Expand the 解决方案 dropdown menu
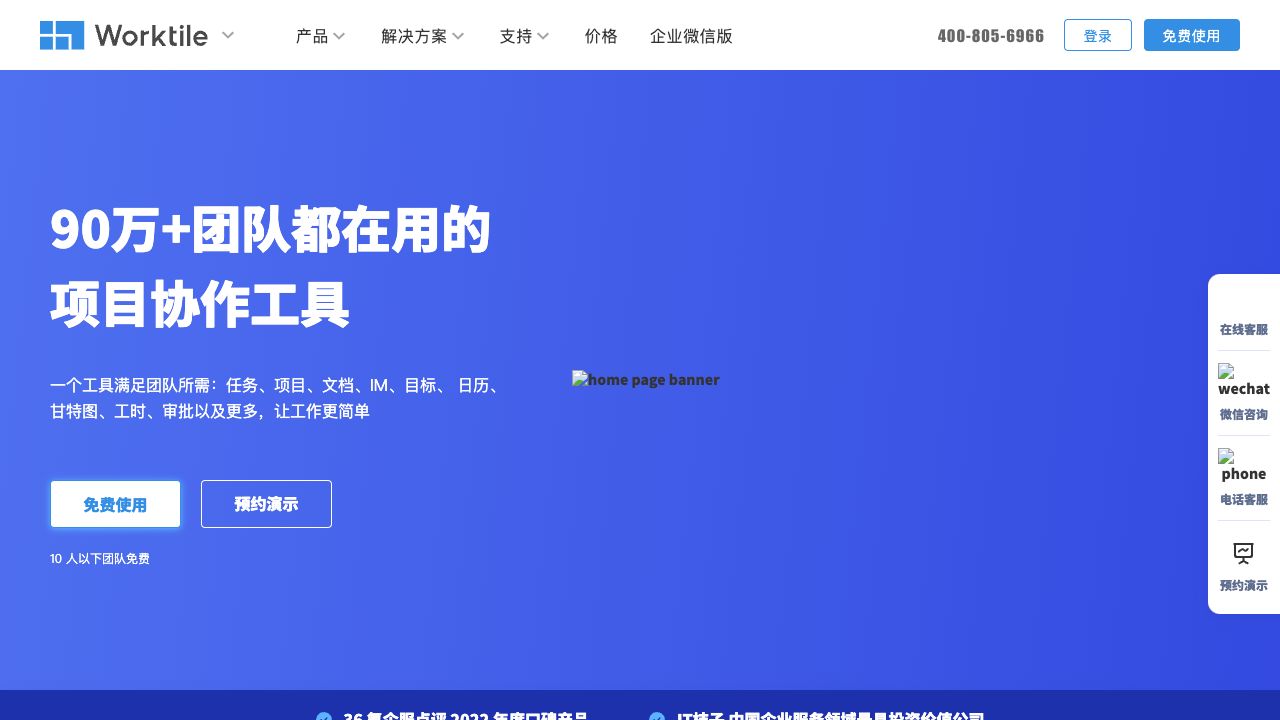This screenshot has height=720, width=1280. pos(414,36)
